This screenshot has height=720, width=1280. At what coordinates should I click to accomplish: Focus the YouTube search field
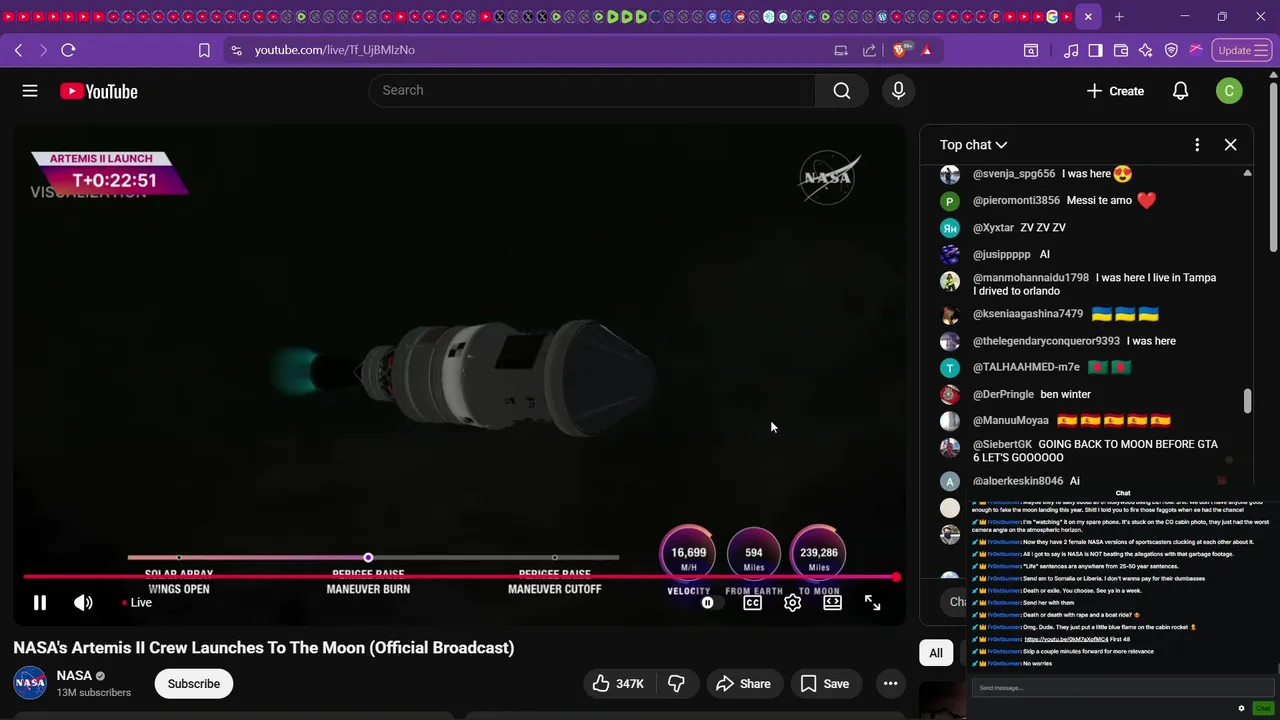click(x=592, y=91)
